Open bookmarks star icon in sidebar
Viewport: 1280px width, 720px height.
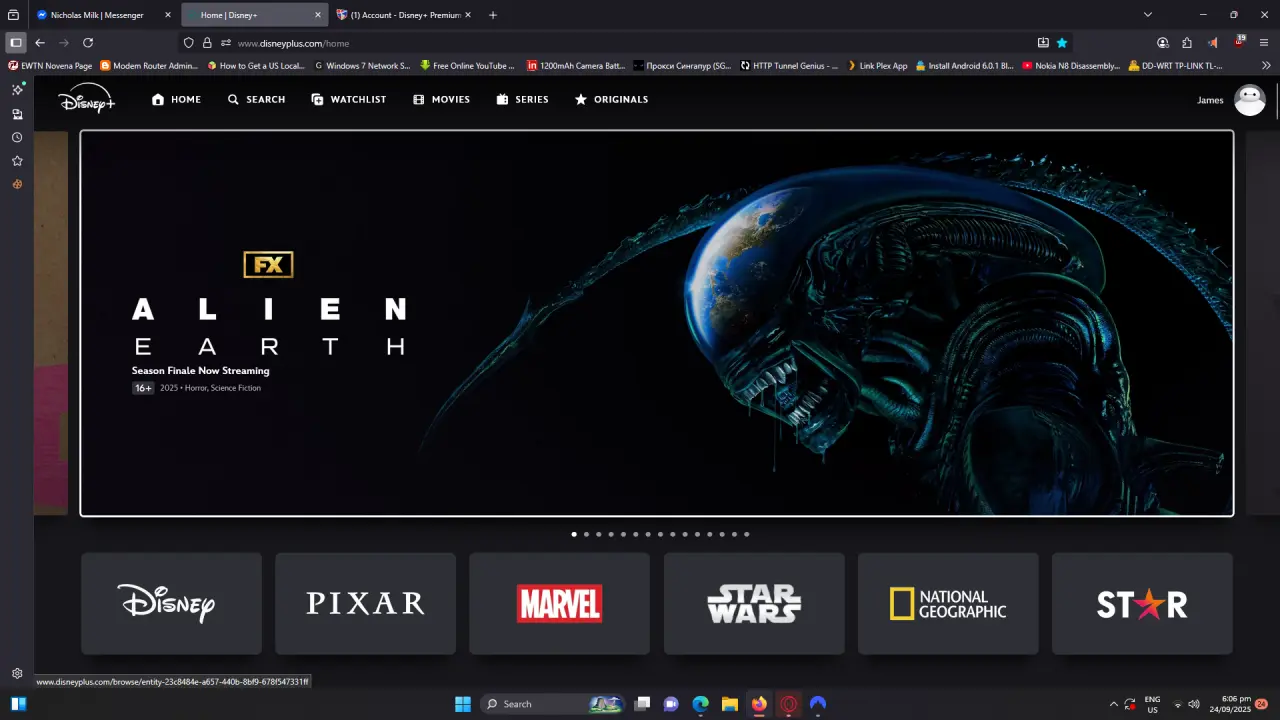(x=17, y=161)
